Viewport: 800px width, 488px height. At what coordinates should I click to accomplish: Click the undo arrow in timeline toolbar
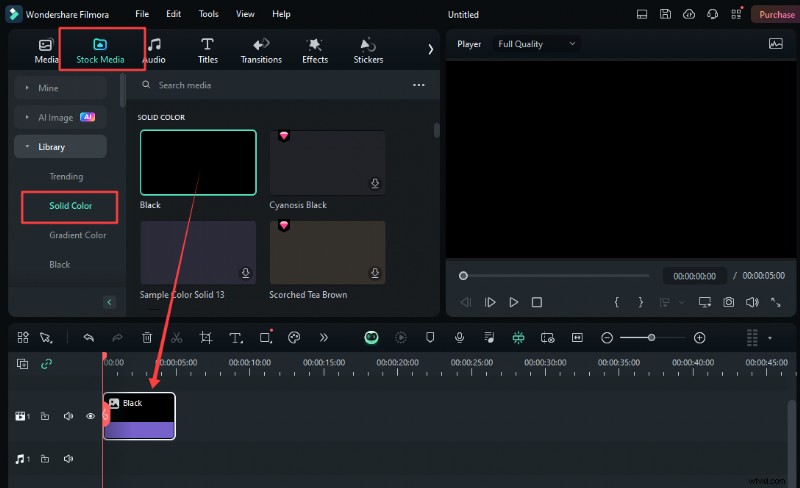[x=89, y=338]
